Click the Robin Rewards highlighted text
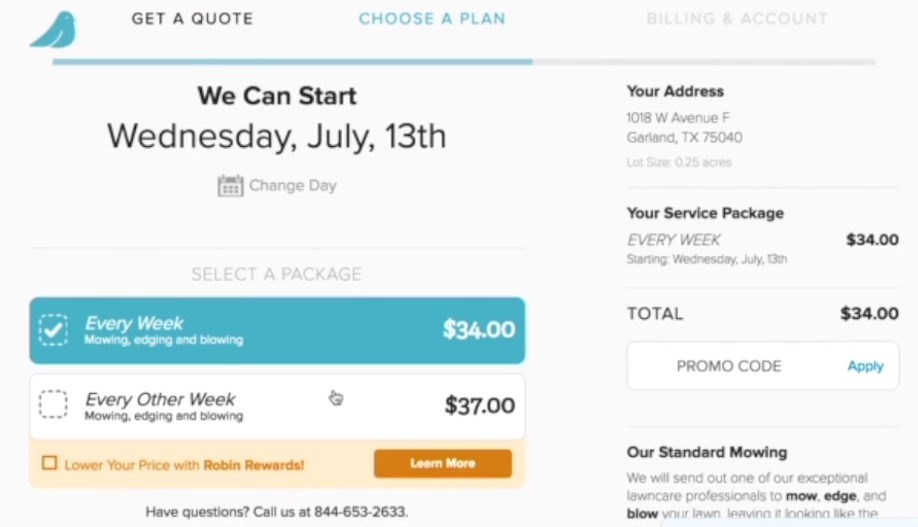918x527 pixels. coord(253,465)
